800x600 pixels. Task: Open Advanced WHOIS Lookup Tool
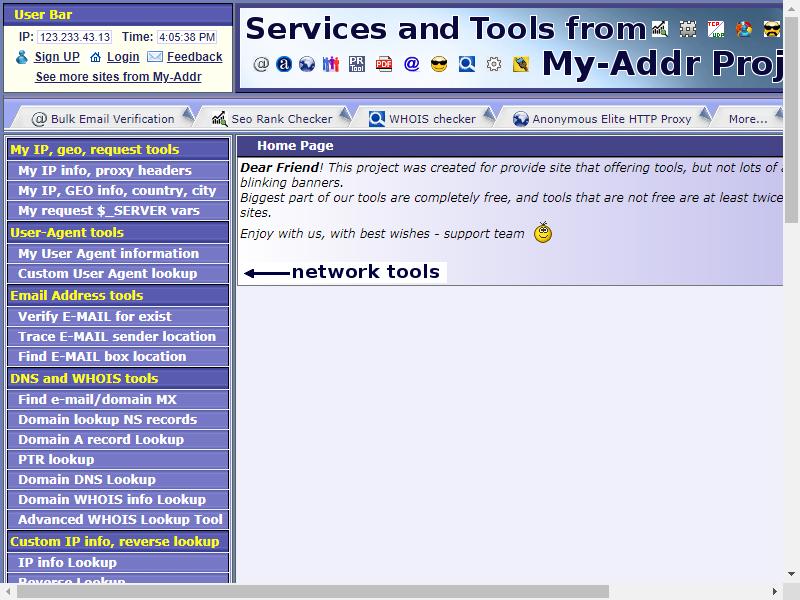tap(118, 519)
